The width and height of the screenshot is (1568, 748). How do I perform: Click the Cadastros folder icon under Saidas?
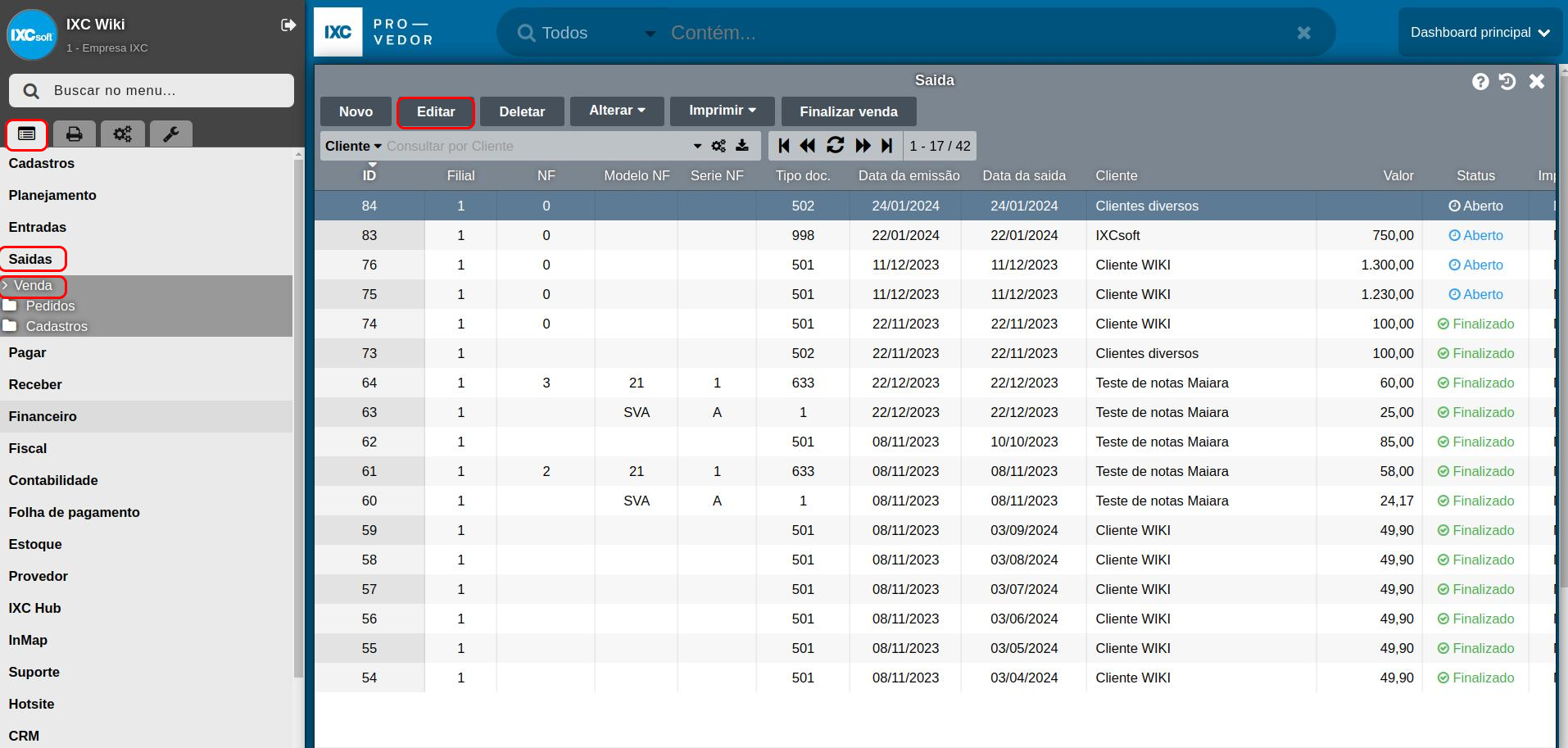pyautogui.click(x=10, y=326)
